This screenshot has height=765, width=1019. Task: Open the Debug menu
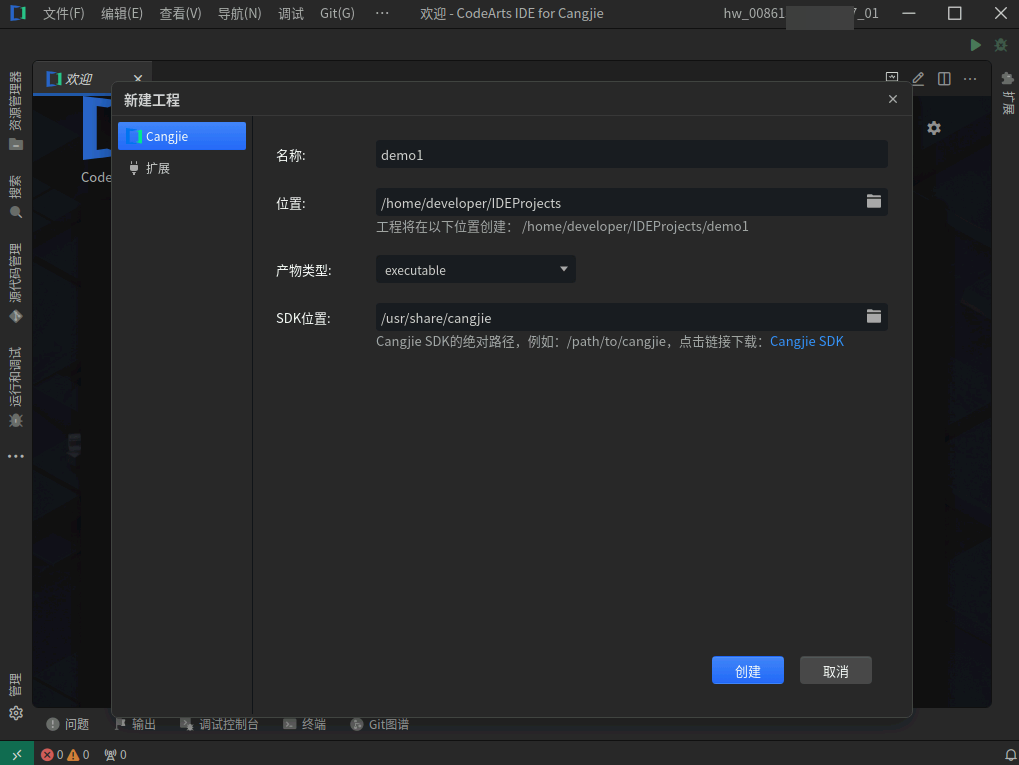(291, 14)
